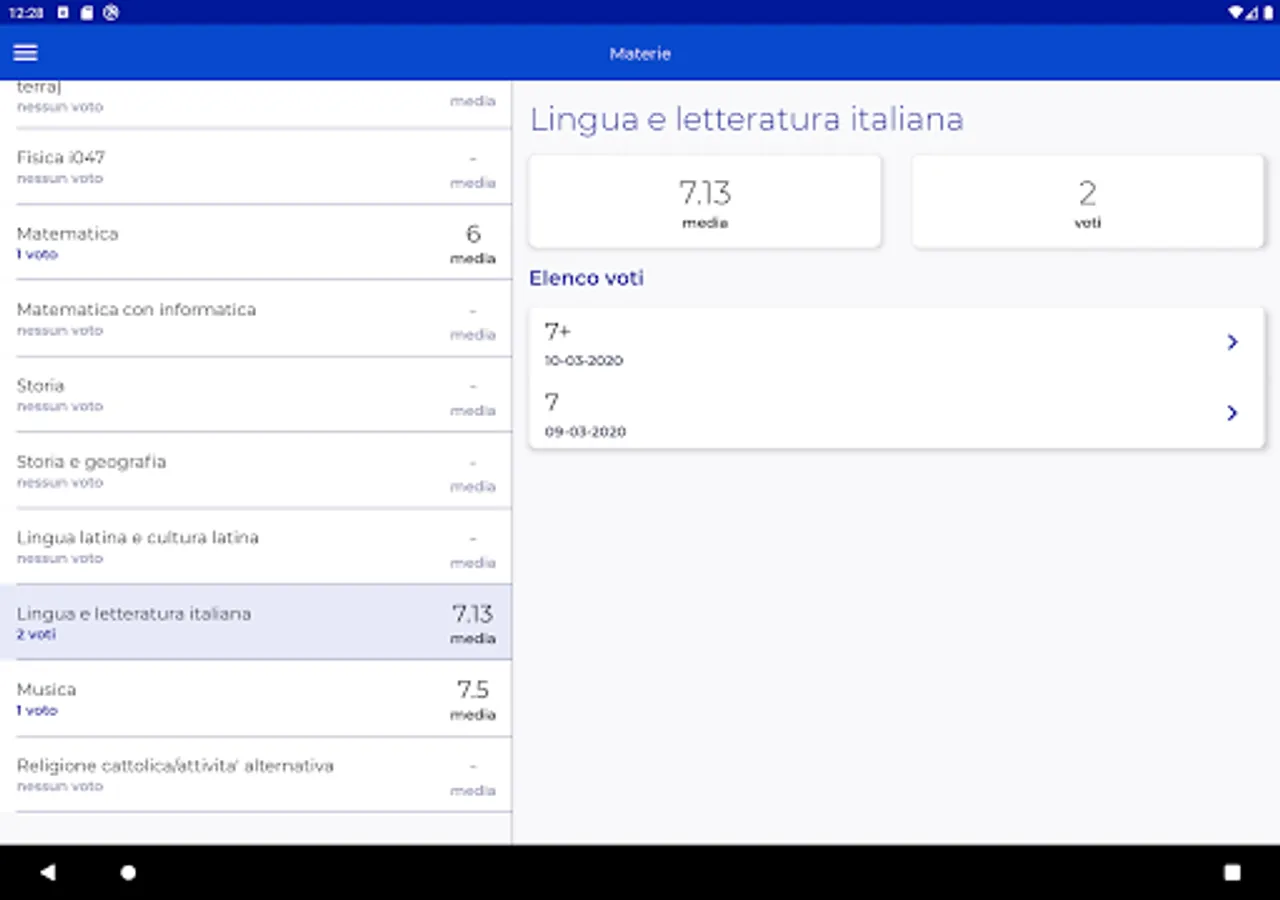
Task: Select the Musica subject row
Action: tap(255, 699)
